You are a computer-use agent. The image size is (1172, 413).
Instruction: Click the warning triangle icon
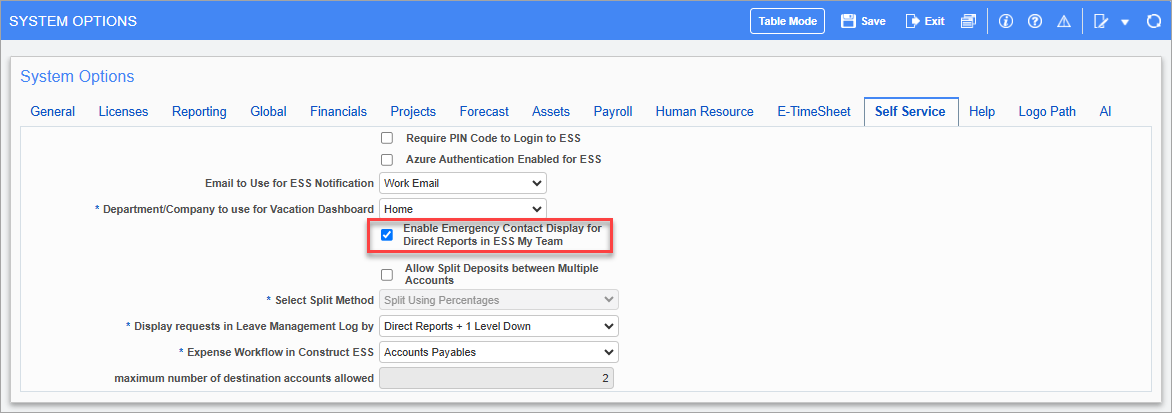(1064, 21)
